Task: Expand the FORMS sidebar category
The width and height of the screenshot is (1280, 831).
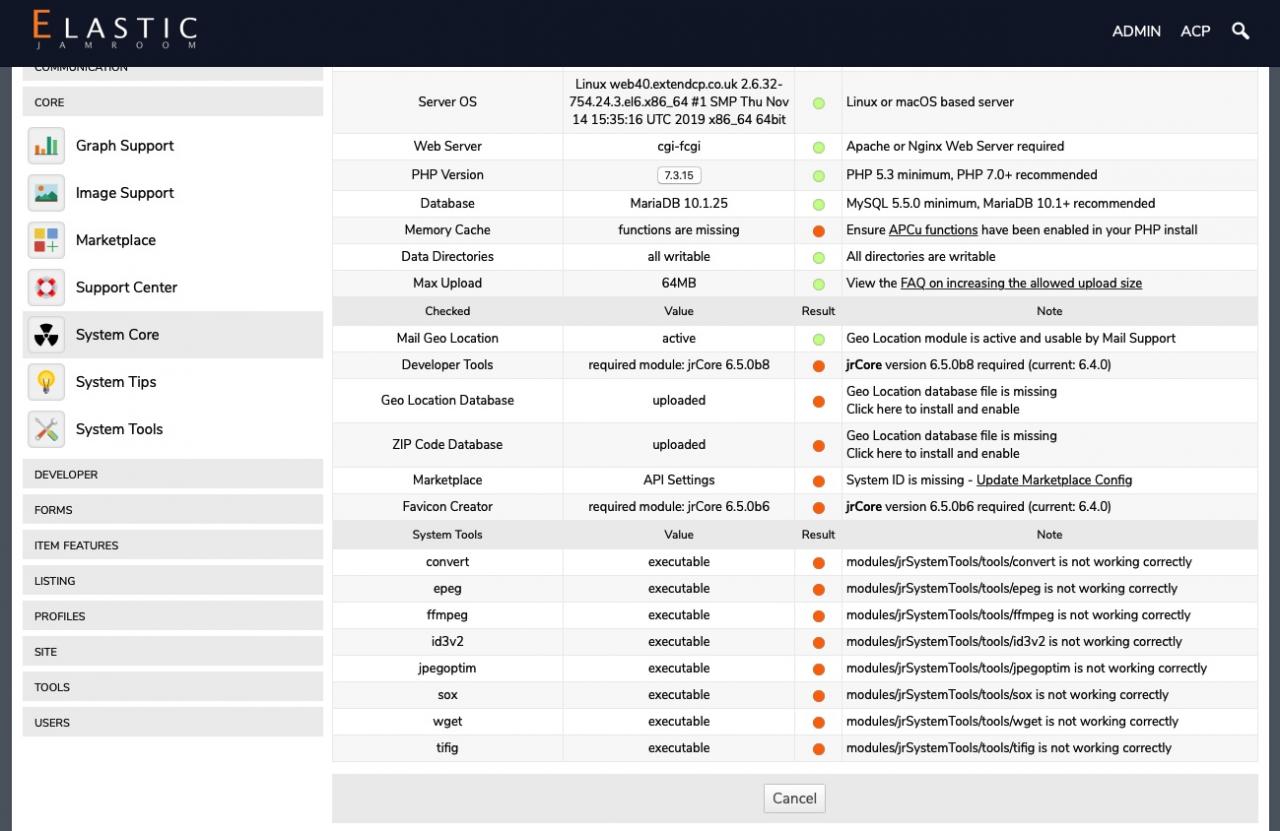Action: pos(172,510)
